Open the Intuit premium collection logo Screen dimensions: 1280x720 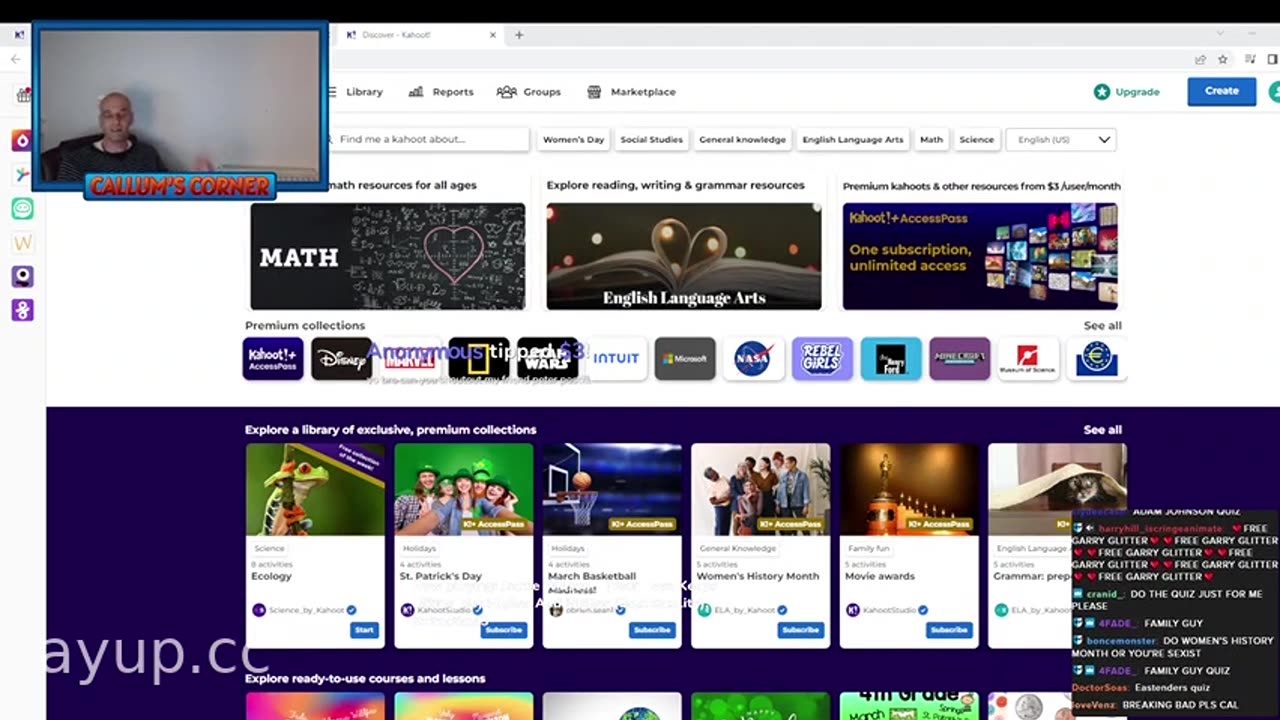(616, 359)
